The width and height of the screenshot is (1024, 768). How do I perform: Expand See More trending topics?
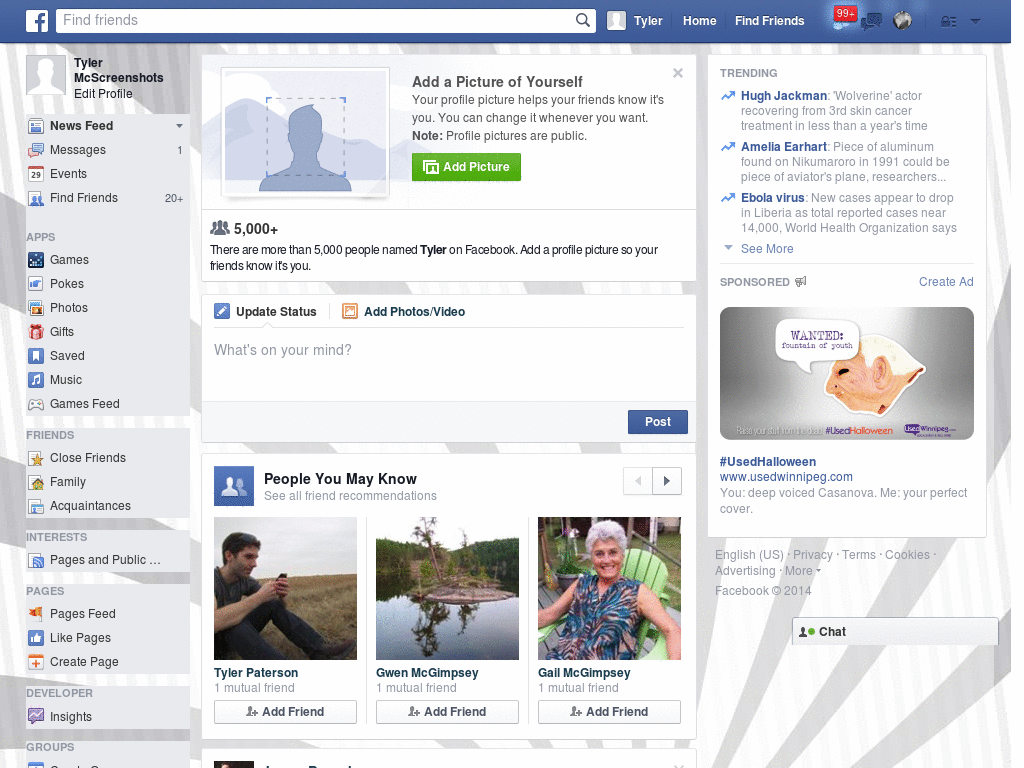(x=767, y=249)
